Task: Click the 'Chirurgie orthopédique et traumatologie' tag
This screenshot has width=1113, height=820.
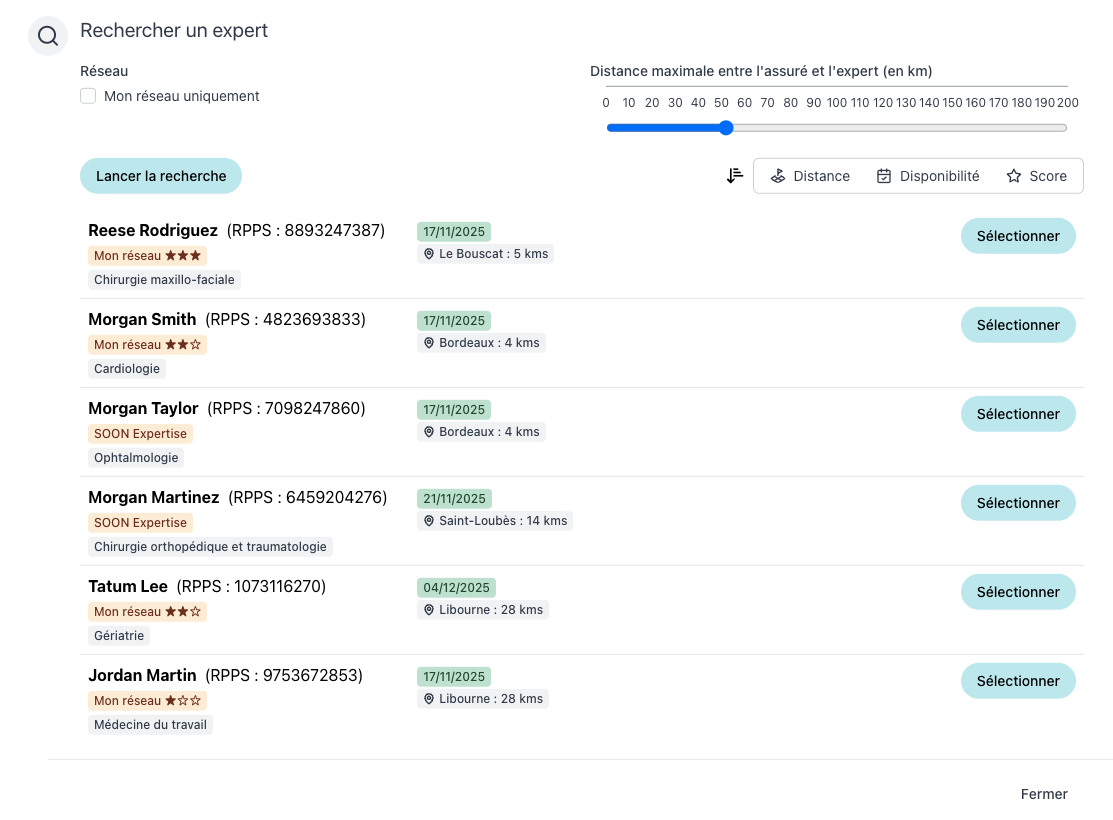Action: (x=210, y=547)
